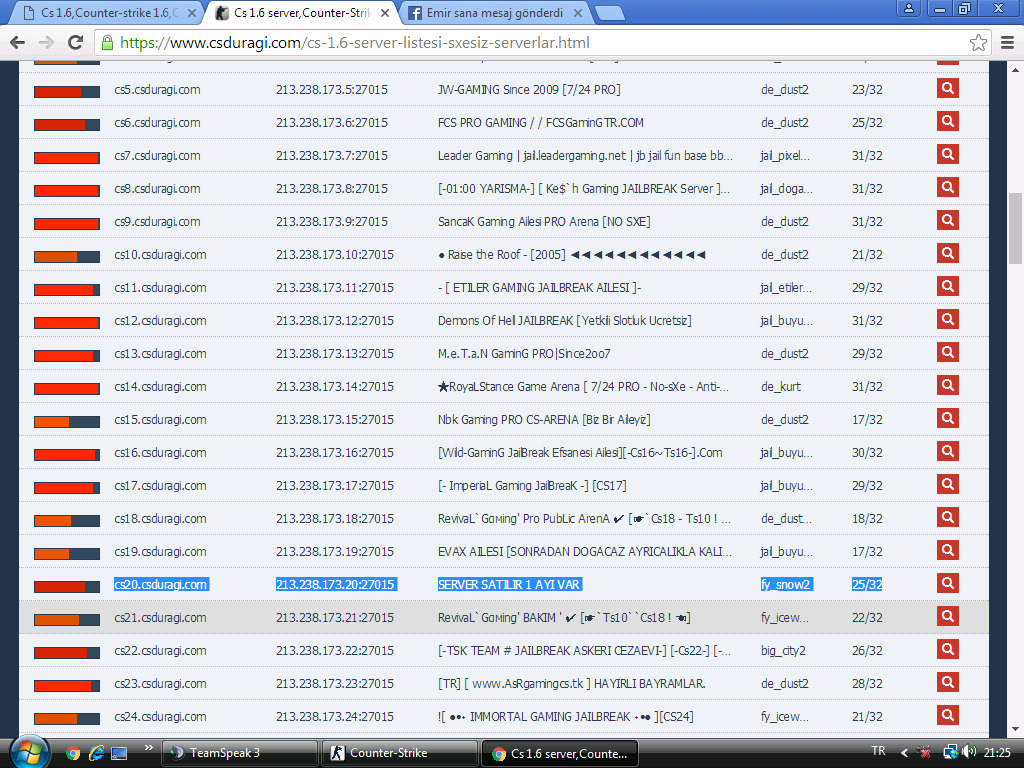
Task: Click search icon for cs24.csduragi.com row
Action: pos(948,715)
